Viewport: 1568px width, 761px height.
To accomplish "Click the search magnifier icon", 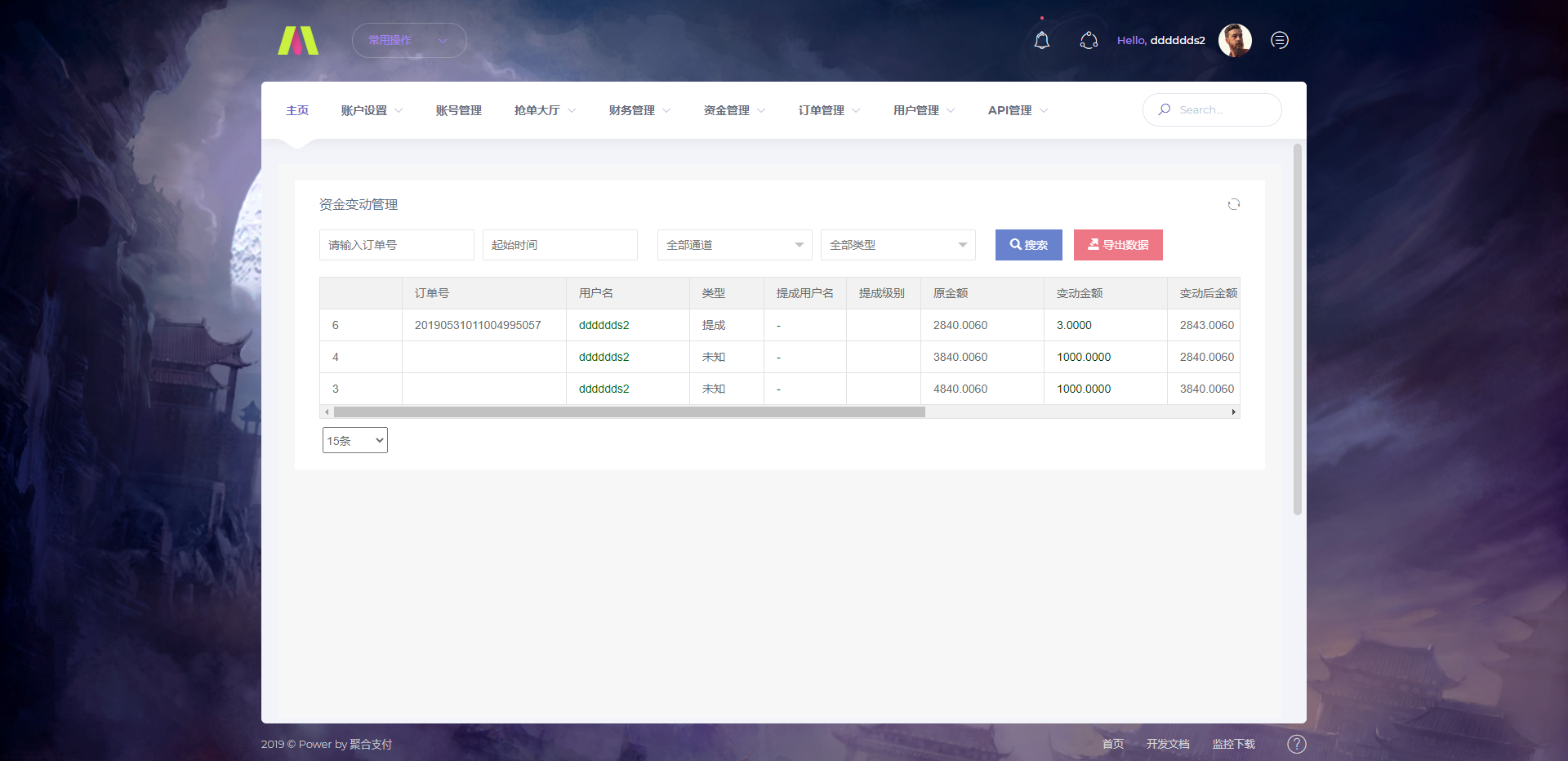I will click(x=1165, y=109).
